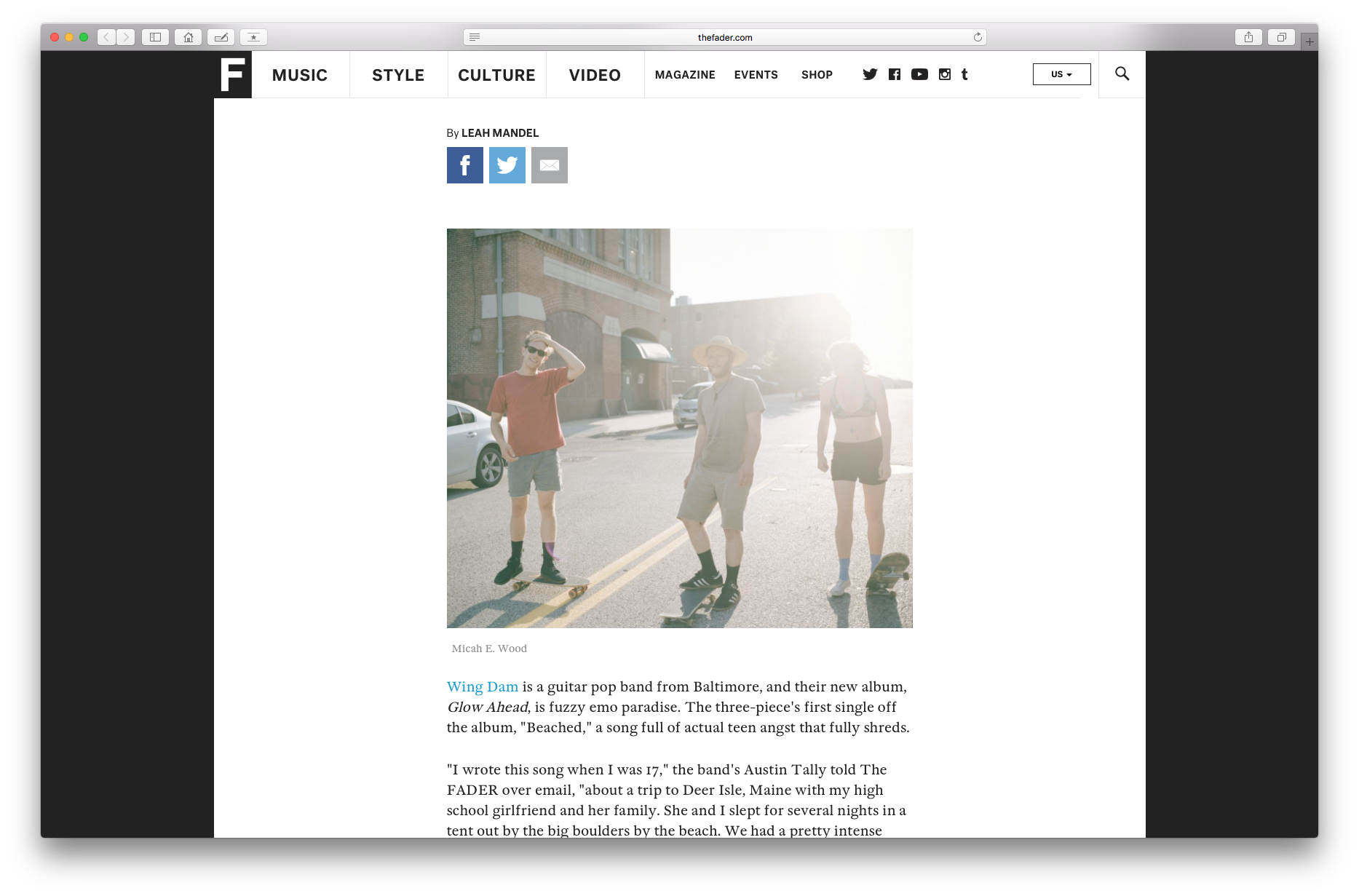Follow the Wing Dam link
Viewport: 1359px width, 896px height.
click(483, 686)
